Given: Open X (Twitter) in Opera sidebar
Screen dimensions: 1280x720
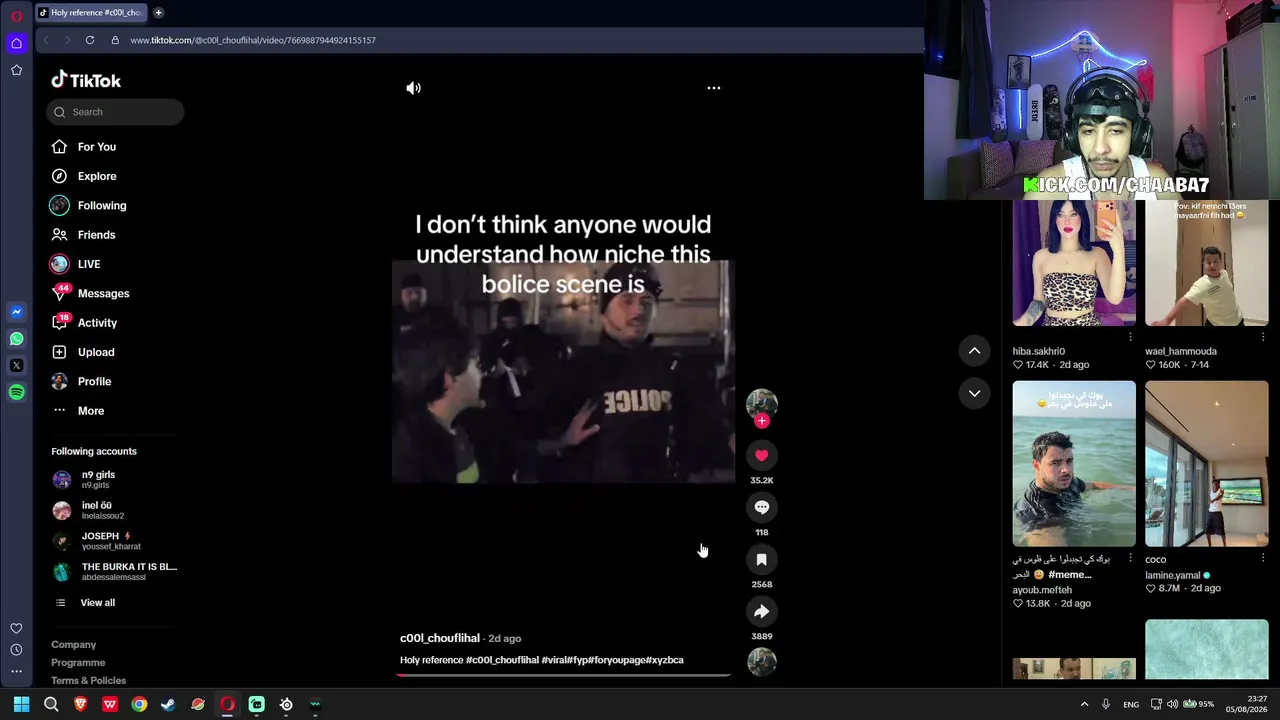Looking at the screenshot, I should click(x=16, y=366).
